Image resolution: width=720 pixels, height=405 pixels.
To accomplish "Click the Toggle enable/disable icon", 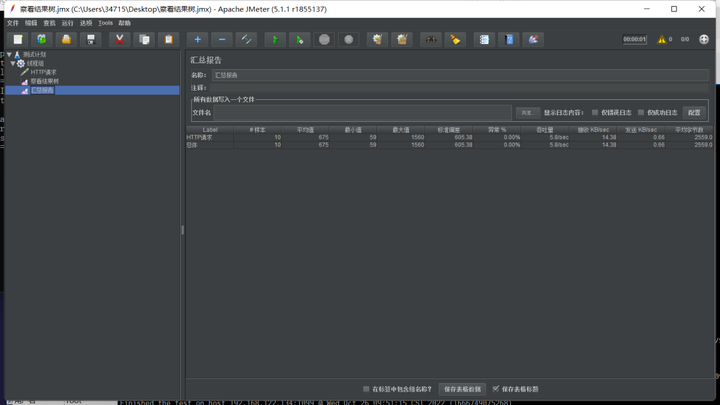I will pos(246,39).
